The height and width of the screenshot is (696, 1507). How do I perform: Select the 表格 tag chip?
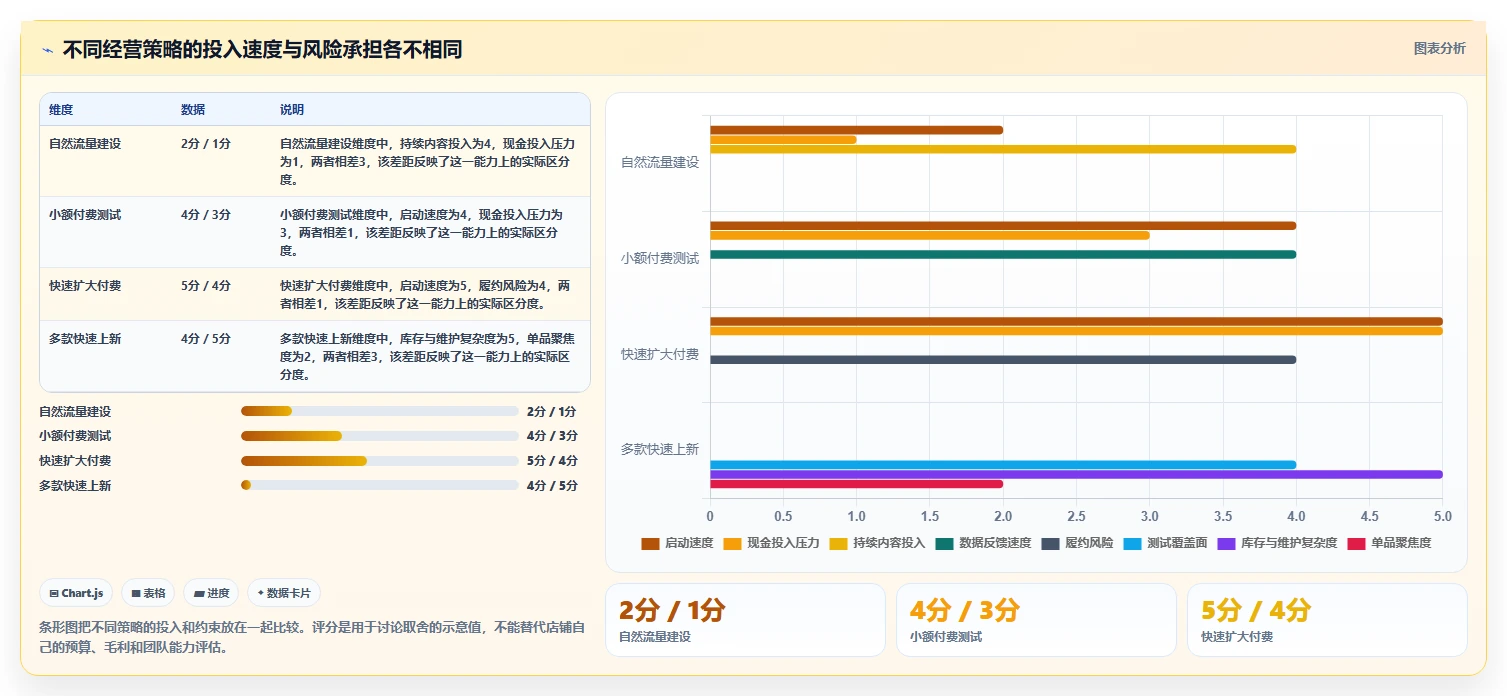click(x=148, y=593)
